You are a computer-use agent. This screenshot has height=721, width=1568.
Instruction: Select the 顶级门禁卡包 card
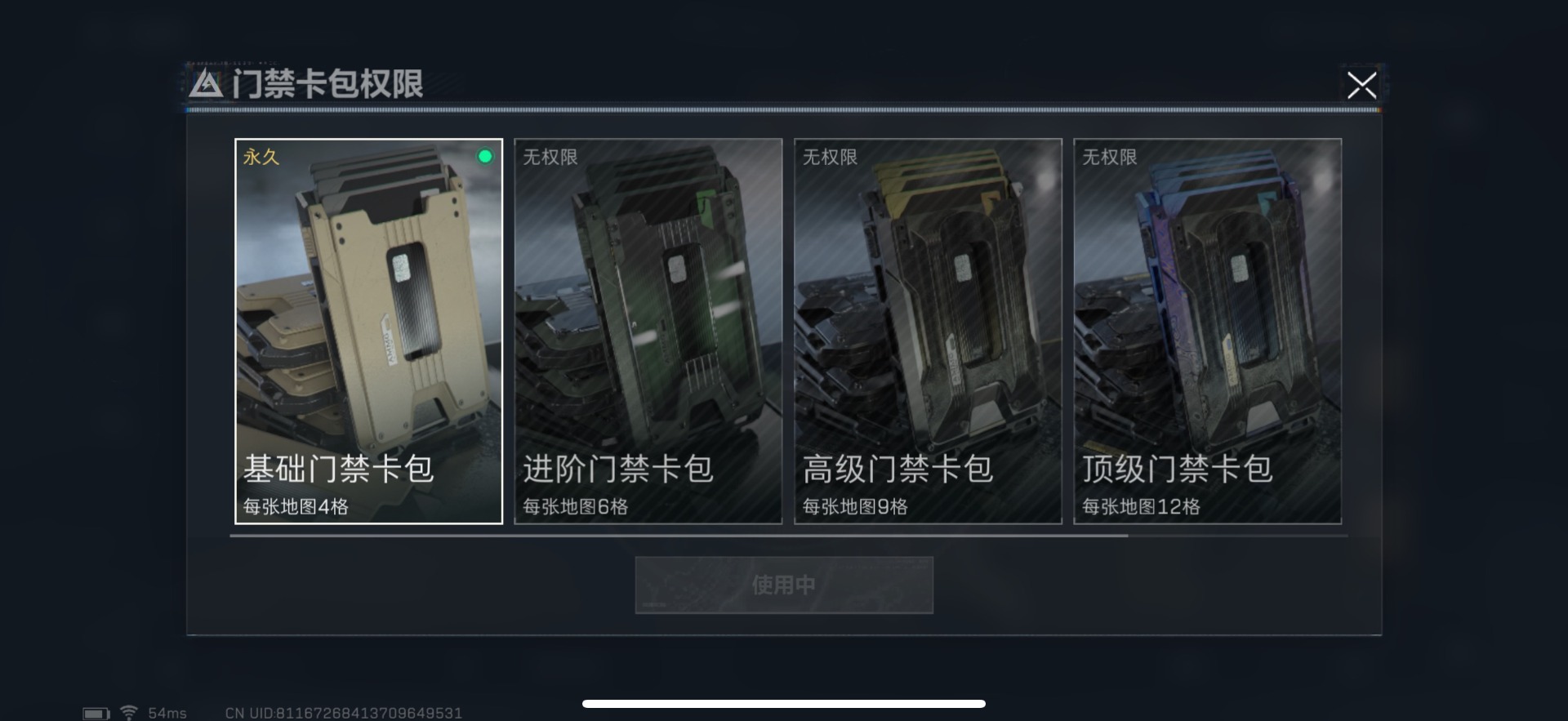[1207, 331]
